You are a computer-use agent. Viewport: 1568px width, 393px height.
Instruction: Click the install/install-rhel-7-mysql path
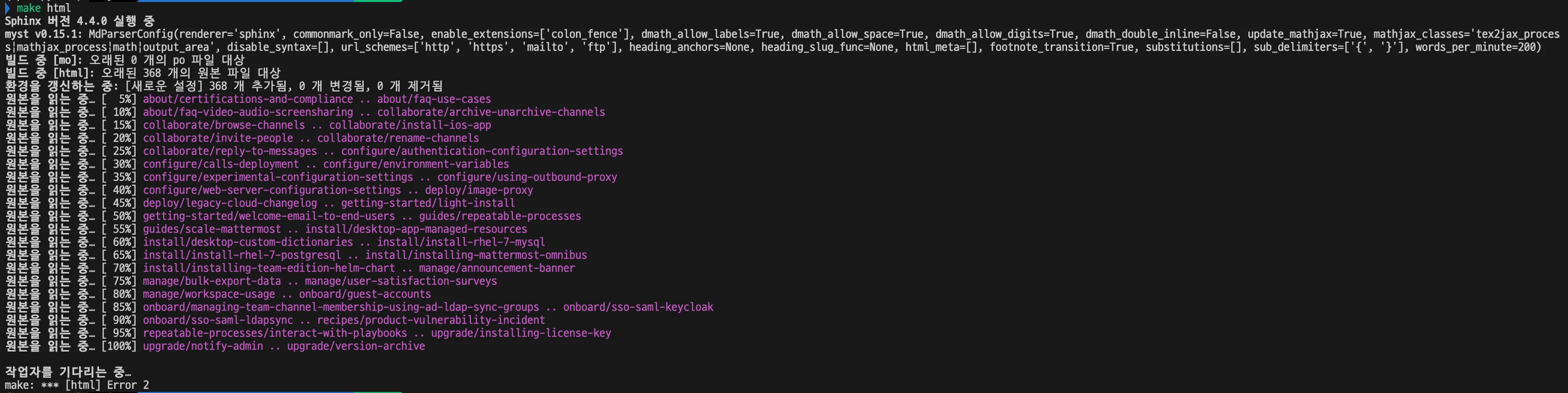(x=461, y=242)
